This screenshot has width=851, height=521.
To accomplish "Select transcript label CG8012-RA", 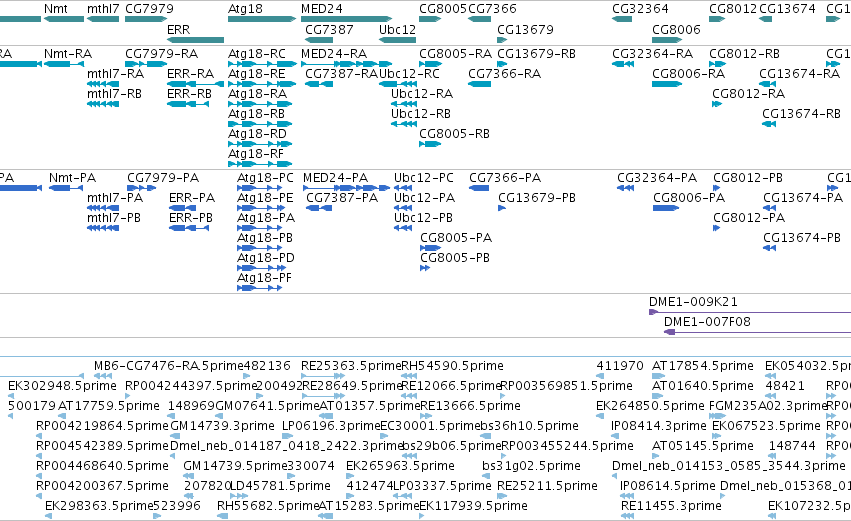I will [x=749, y=94].
